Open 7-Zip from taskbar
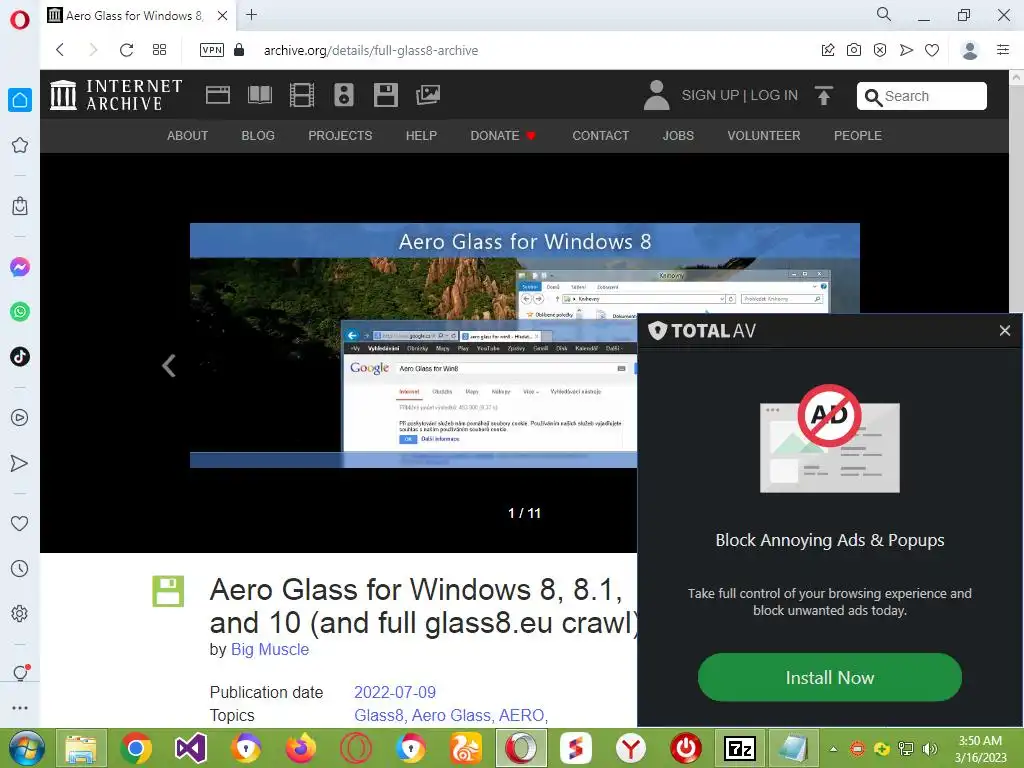1024x768 pixels. tap(741, 748)
